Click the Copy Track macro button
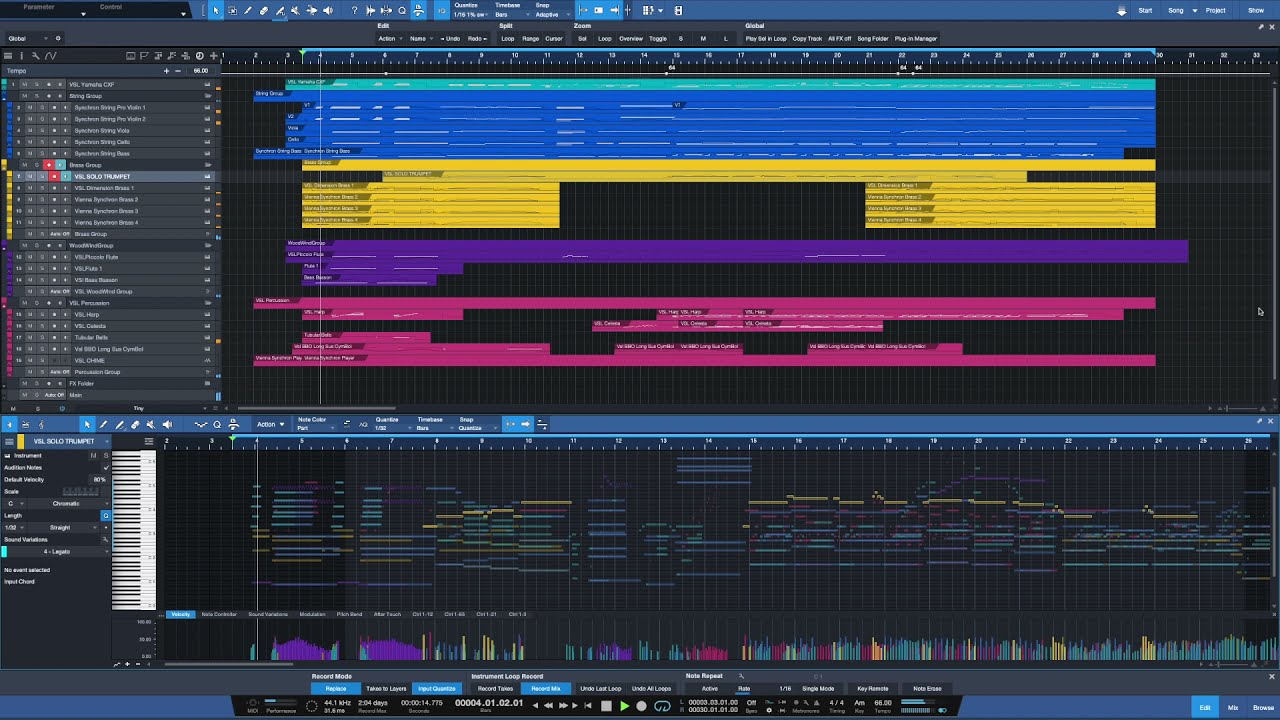1280x720 pixels. point(807,38)
